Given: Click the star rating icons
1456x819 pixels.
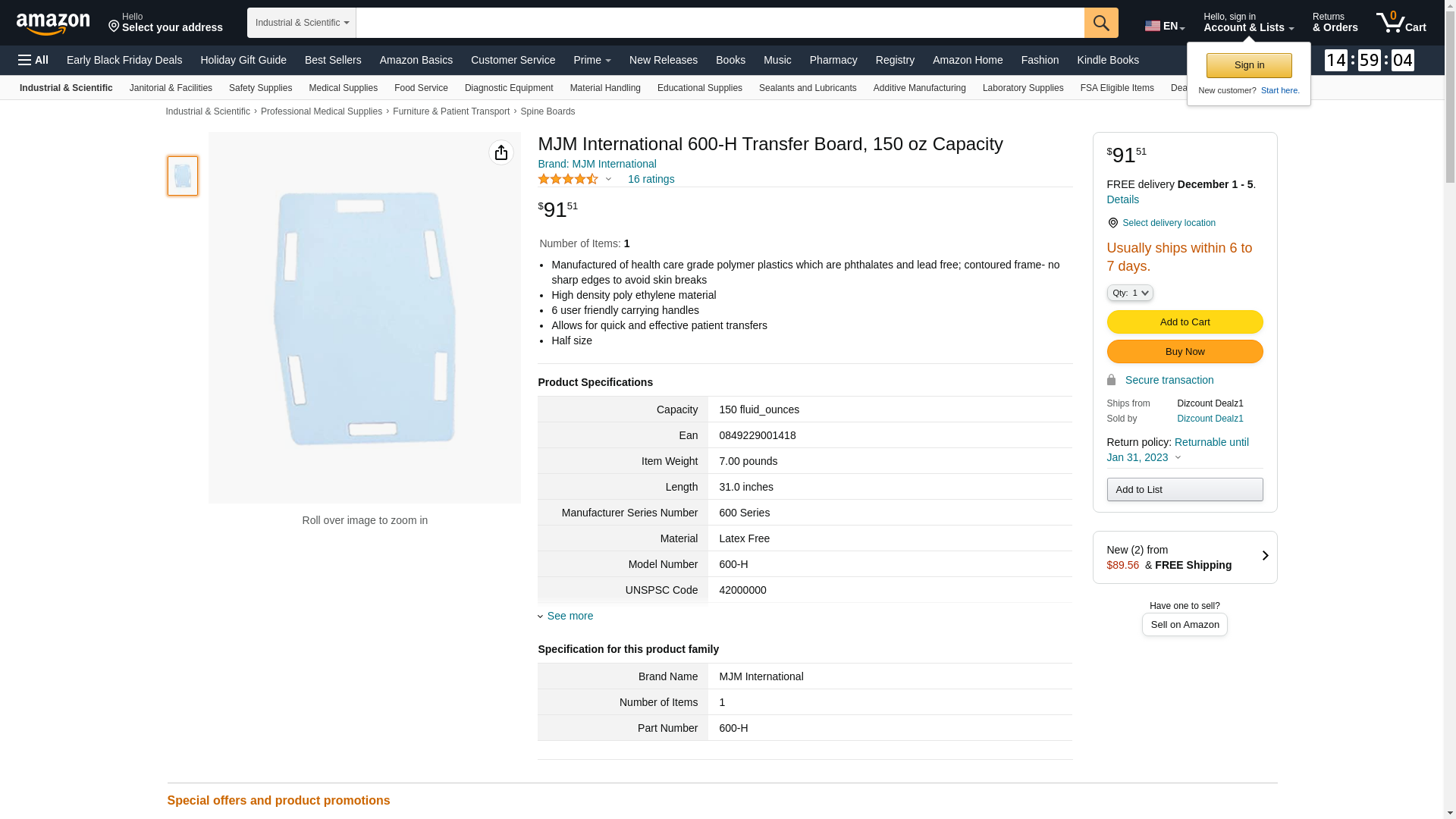Looking at the screenshot, I should point(568,180).
